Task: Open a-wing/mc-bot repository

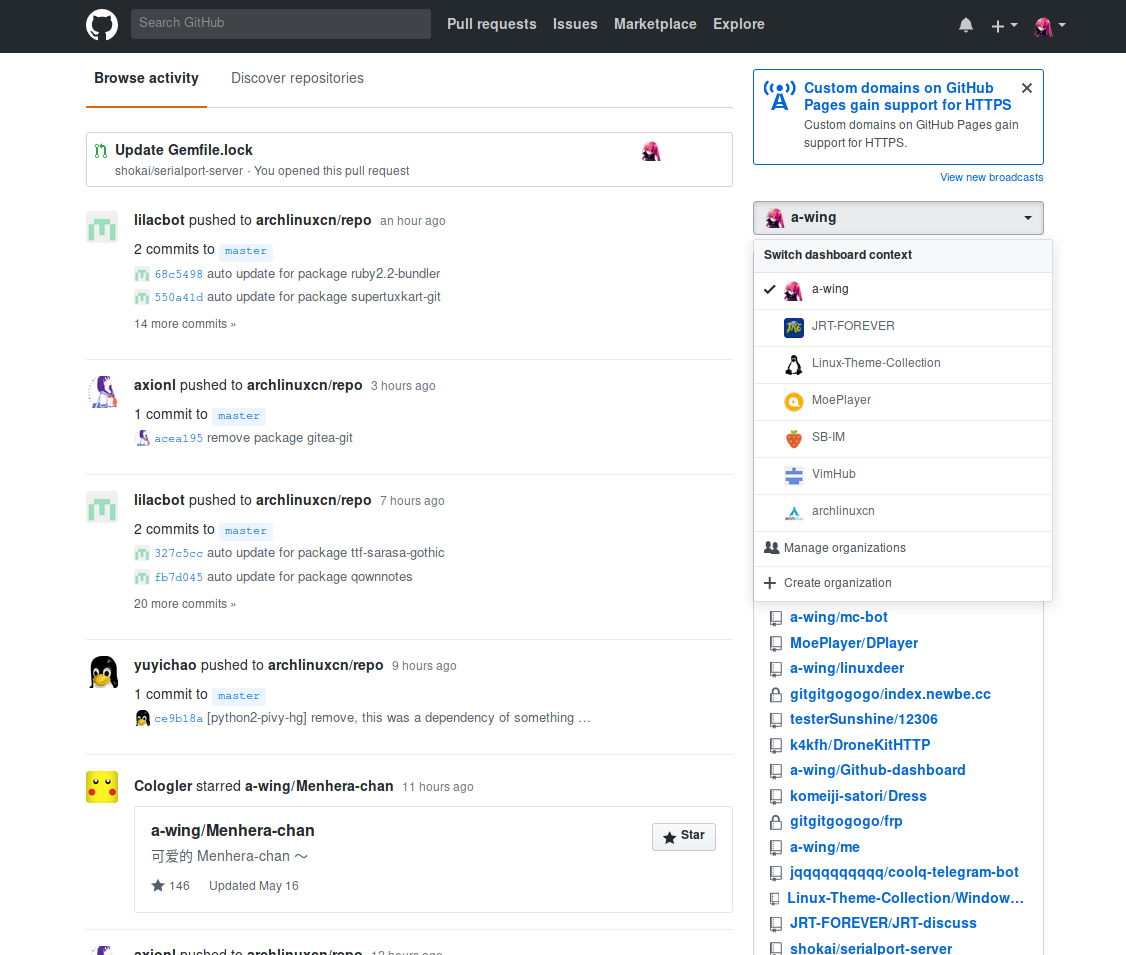Action: tap(839, 618)
